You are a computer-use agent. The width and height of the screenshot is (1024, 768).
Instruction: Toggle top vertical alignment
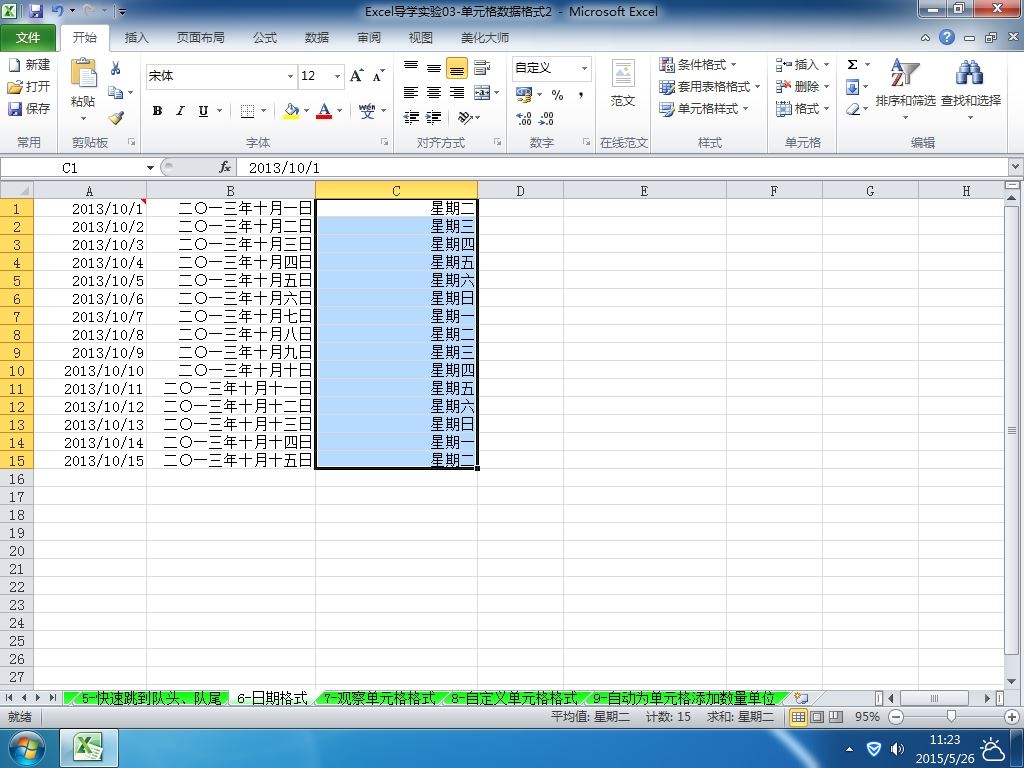point(411,67)
